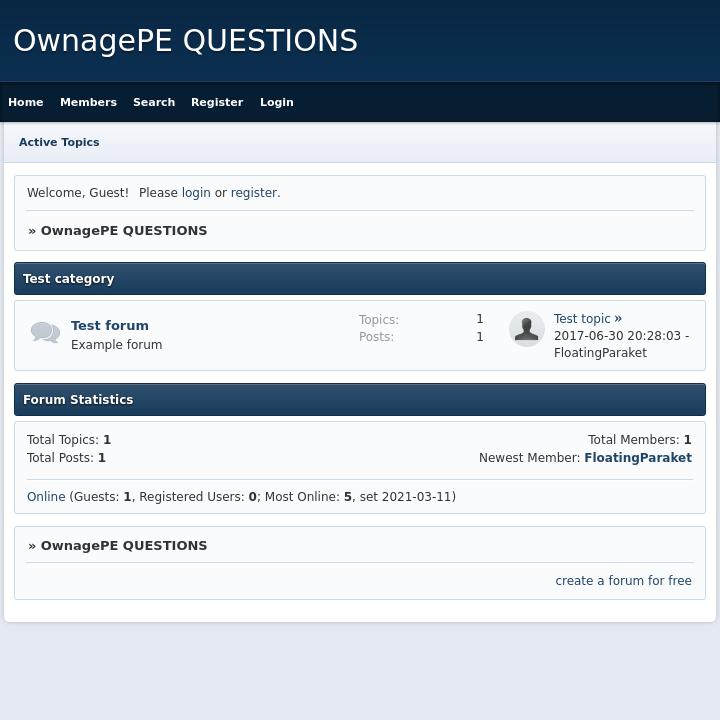Go to the Members page
The width and height of the screenshot is (720, 720).
coord(88,102)
